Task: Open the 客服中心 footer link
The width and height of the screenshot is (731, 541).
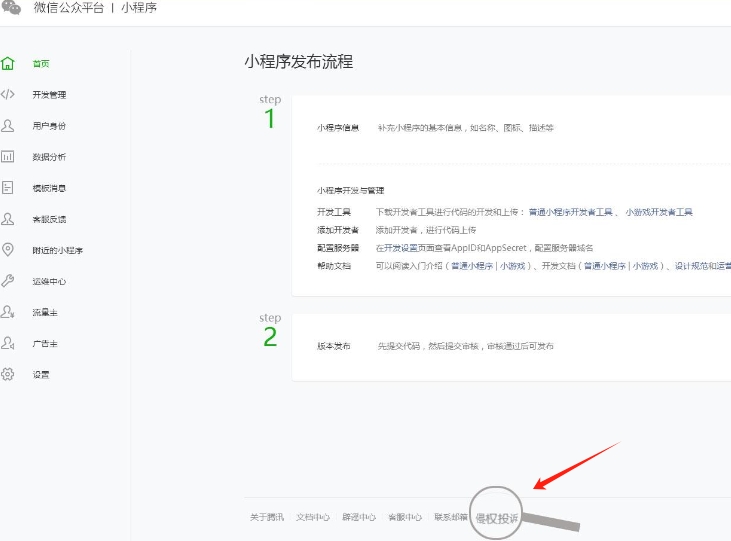Action: (405, 518)
